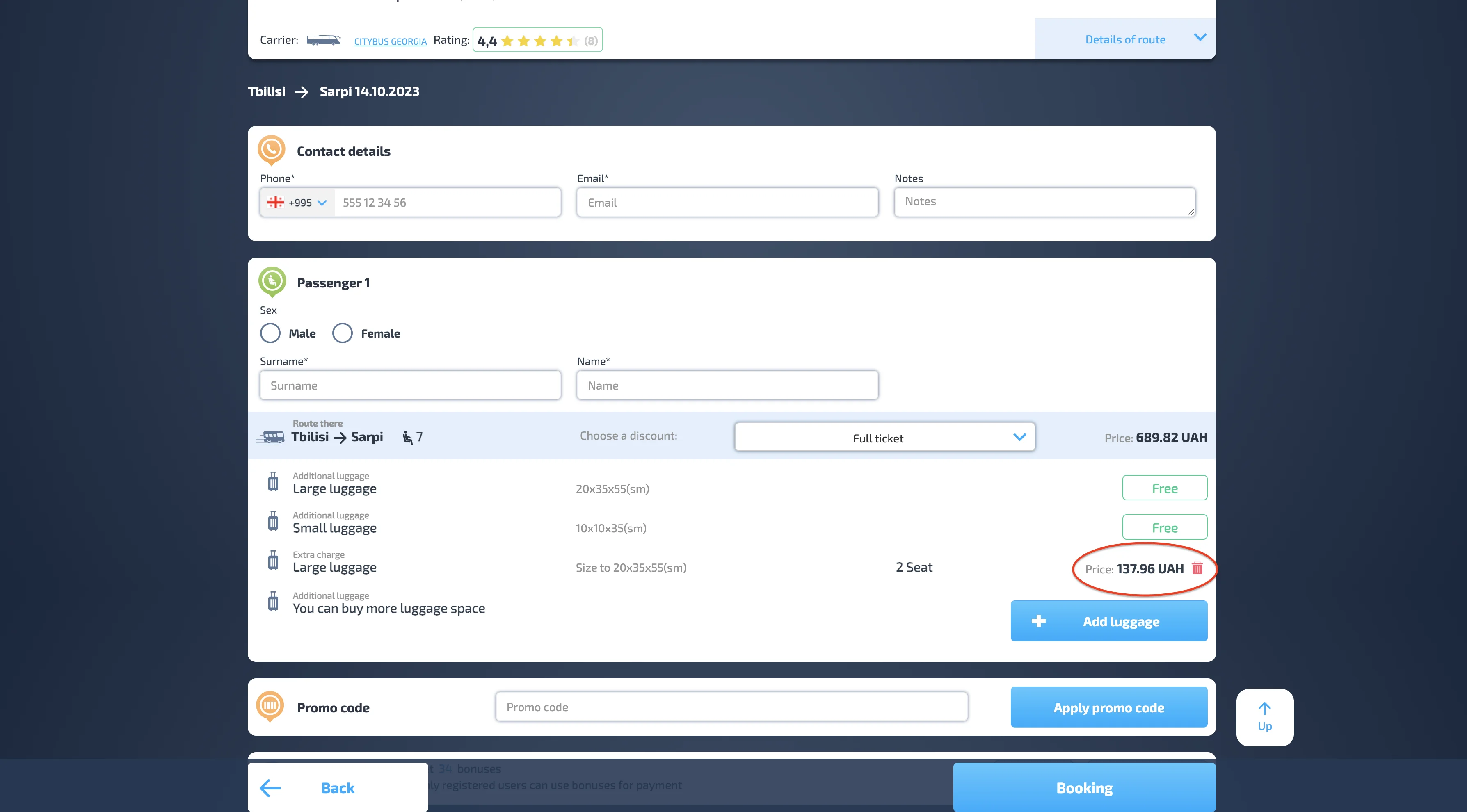
Task: Click the bus icon beside Route there
Action: coord(271,437)
